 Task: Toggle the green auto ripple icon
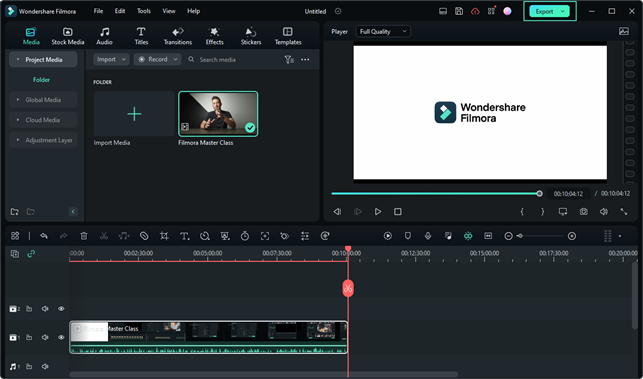tap(468, 236)
